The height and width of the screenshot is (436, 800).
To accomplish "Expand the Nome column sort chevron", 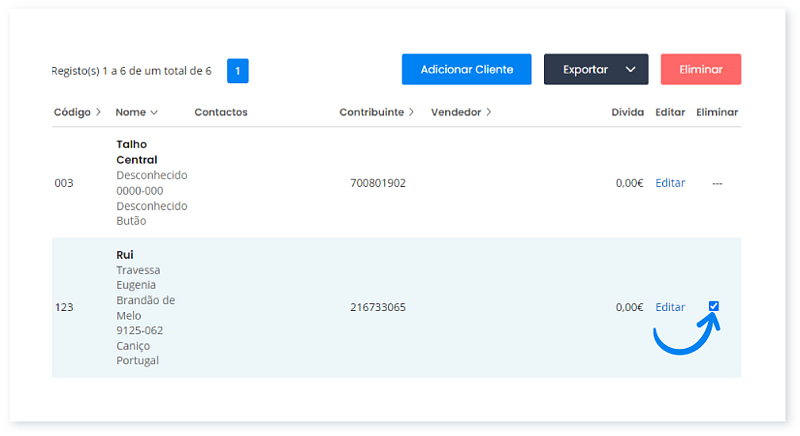I will click(154, 112).
